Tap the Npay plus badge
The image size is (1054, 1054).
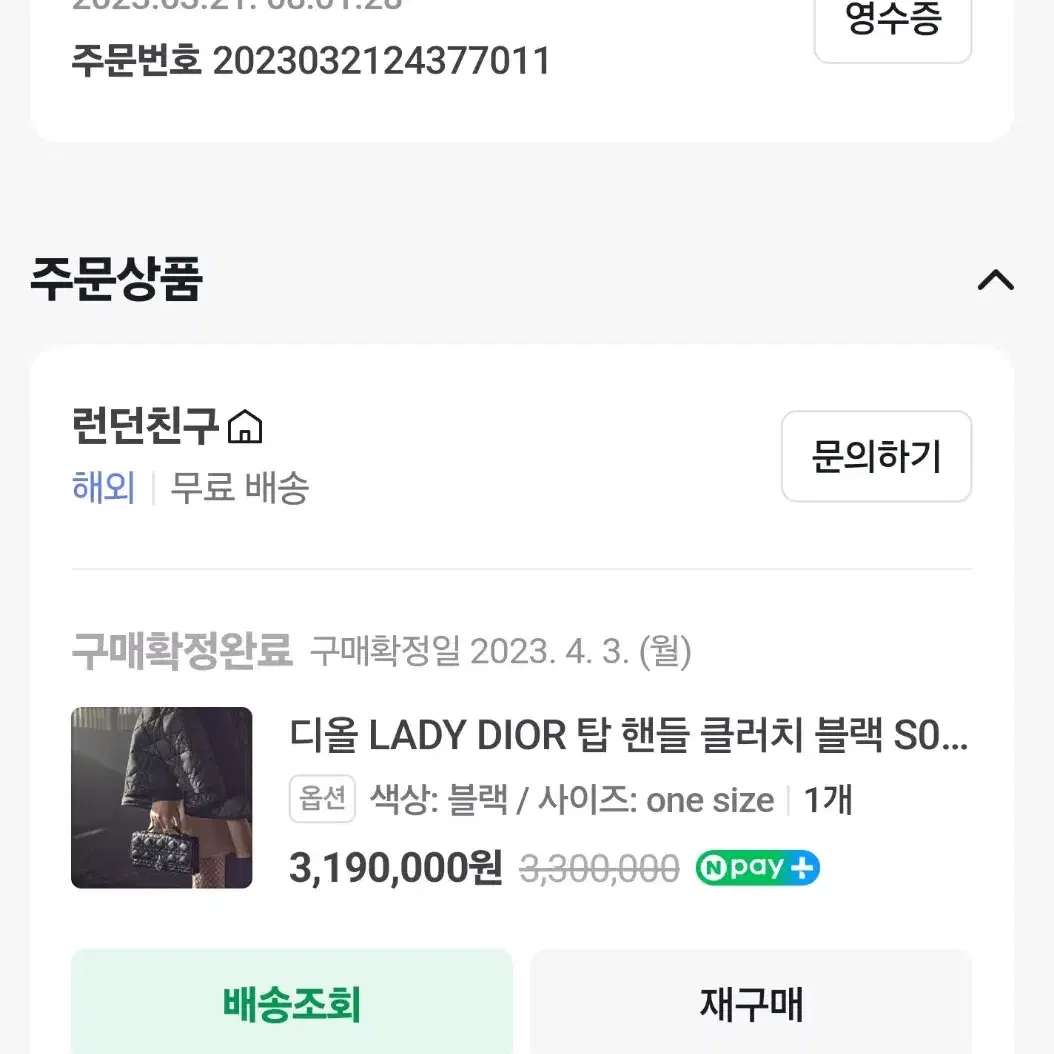[758, 868]
